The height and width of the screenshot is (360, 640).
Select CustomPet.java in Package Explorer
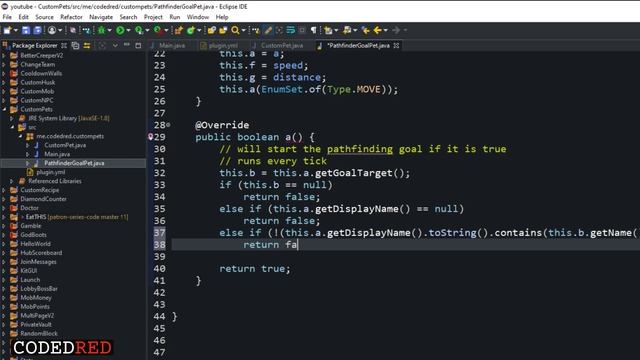pyautogui.click(x=65, y=145)
